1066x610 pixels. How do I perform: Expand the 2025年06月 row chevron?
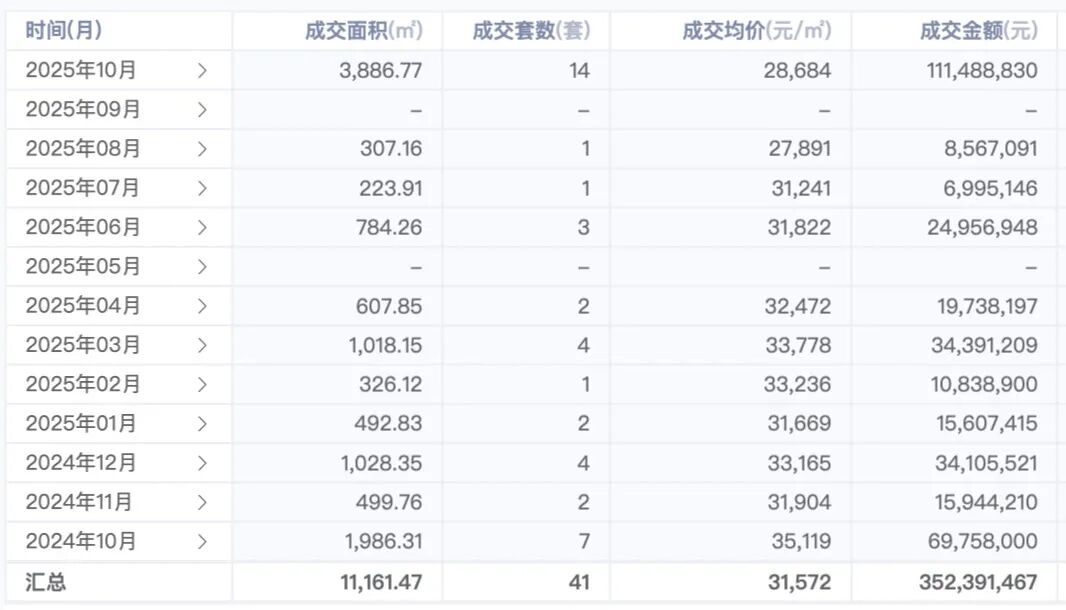coord(202,228)
